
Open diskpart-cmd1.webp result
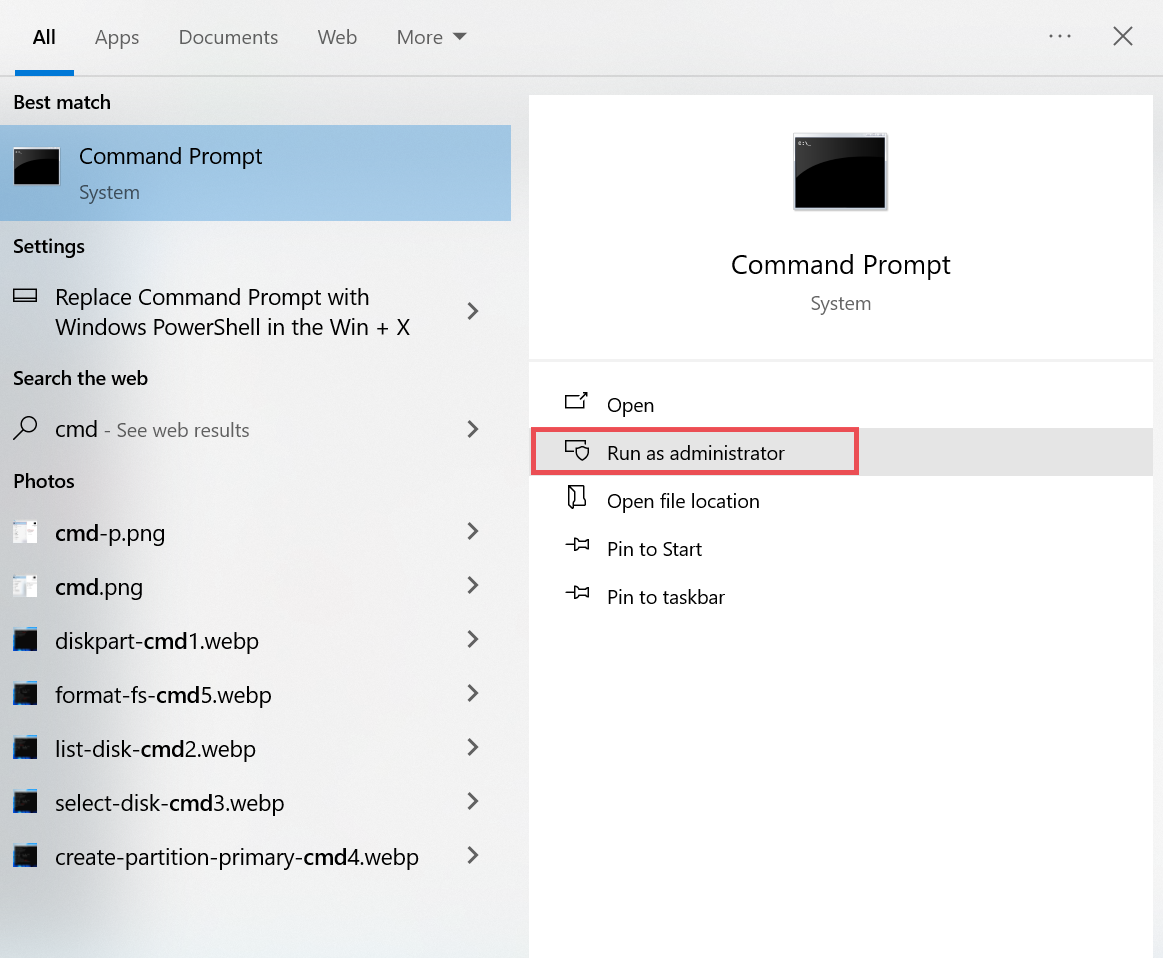255,641
